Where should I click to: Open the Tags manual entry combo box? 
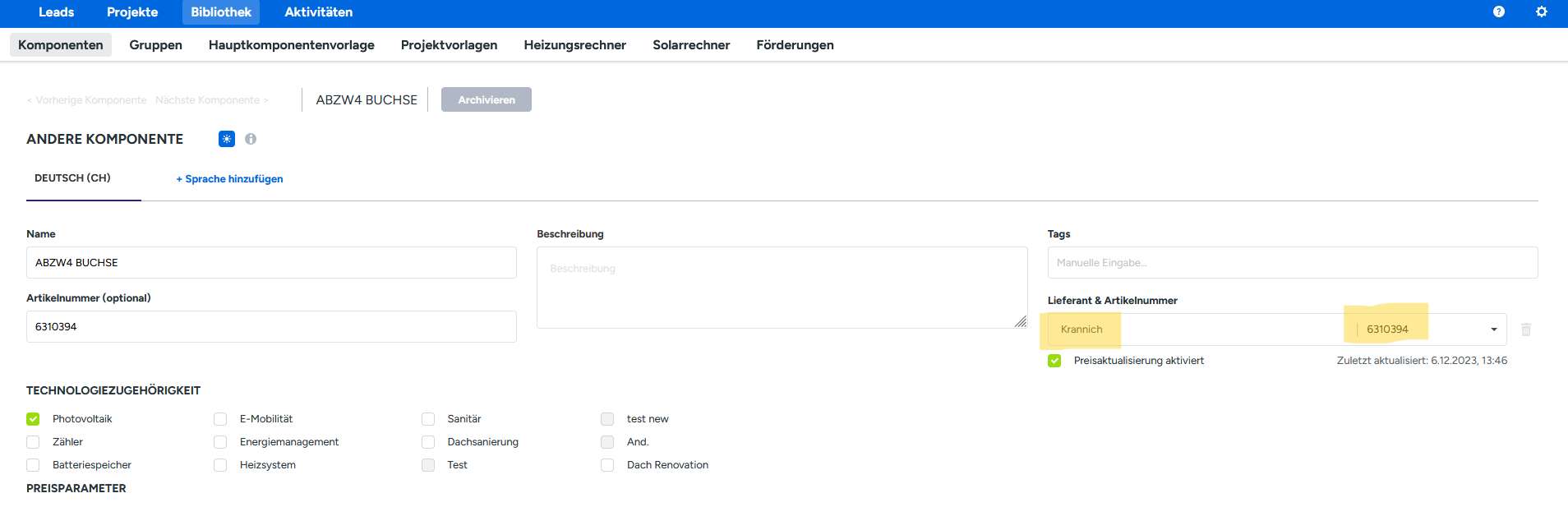1291,263
